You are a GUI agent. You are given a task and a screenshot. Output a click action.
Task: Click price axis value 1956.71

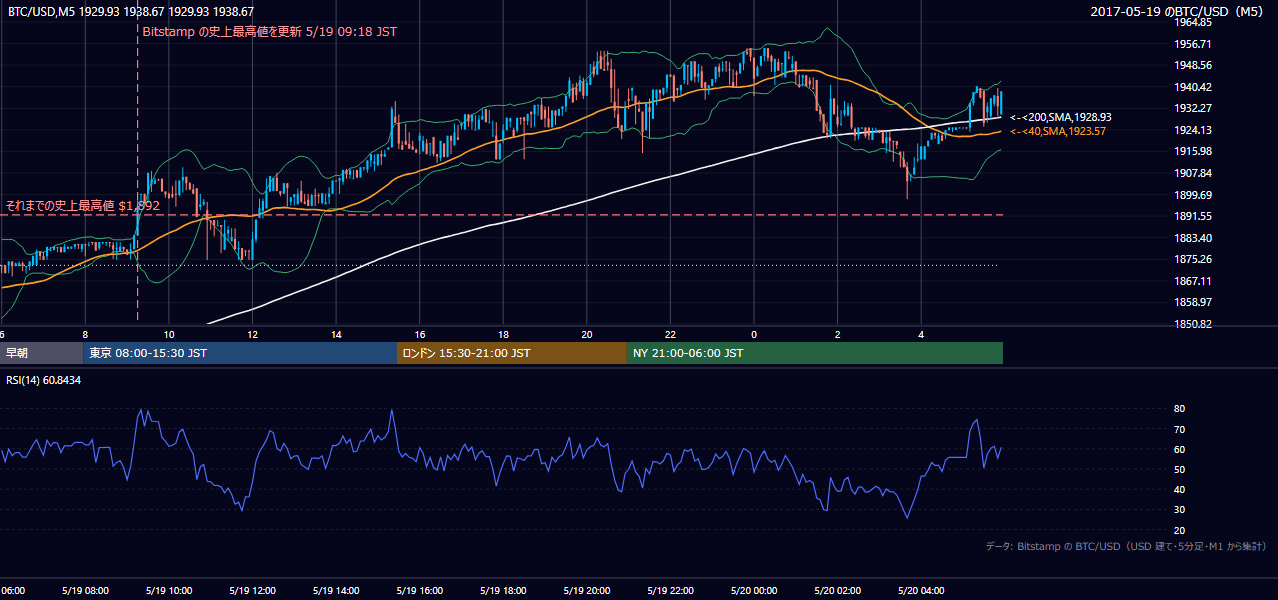pos(1195,44)
